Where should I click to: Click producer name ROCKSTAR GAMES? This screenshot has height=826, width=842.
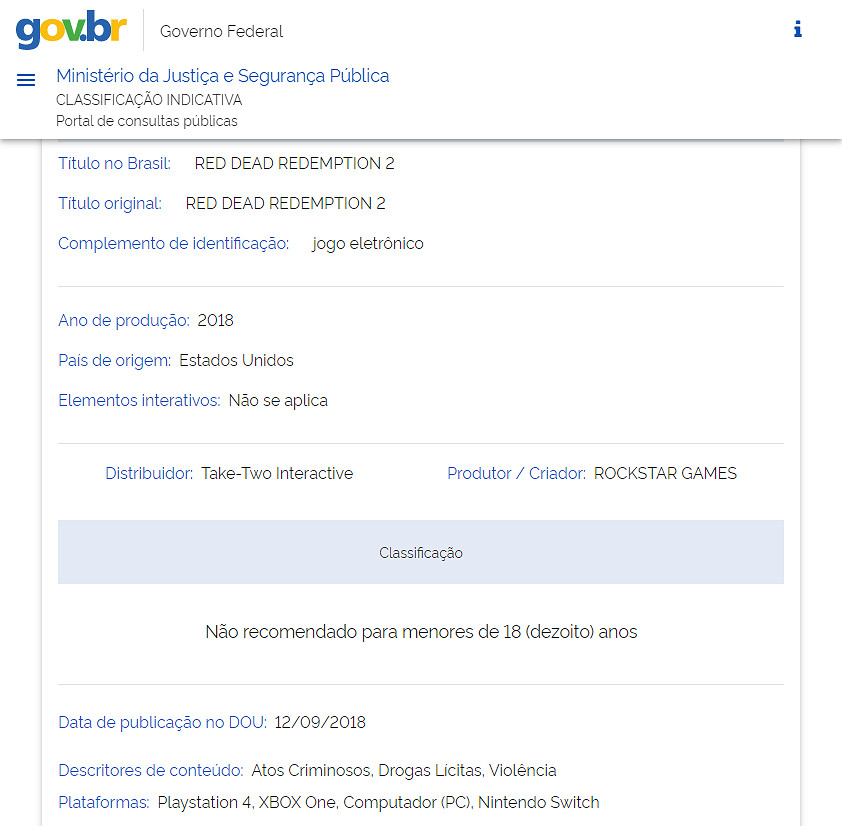click(x=665, y=473)
